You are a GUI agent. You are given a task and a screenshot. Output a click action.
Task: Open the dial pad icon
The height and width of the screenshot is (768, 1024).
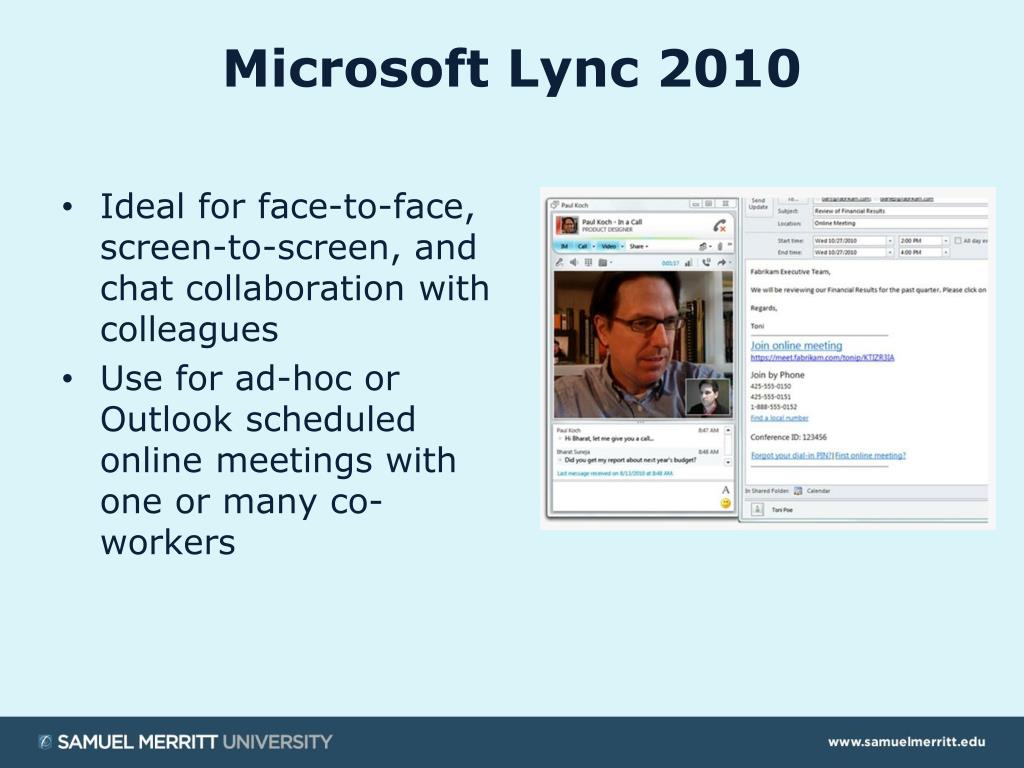(588, 263)
